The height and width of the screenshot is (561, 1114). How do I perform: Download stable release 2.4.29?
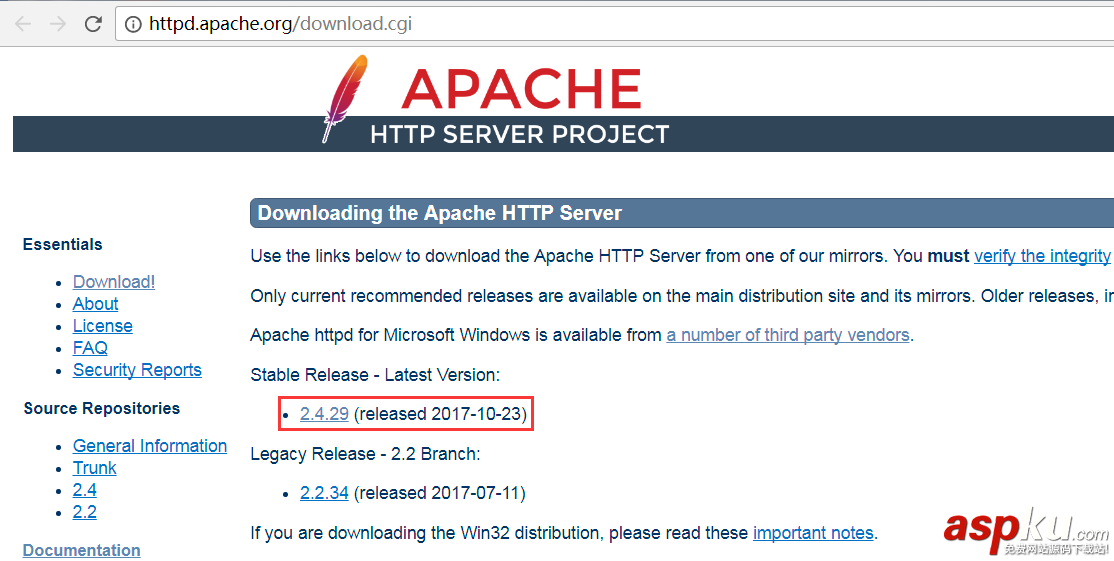coord(324,414)
